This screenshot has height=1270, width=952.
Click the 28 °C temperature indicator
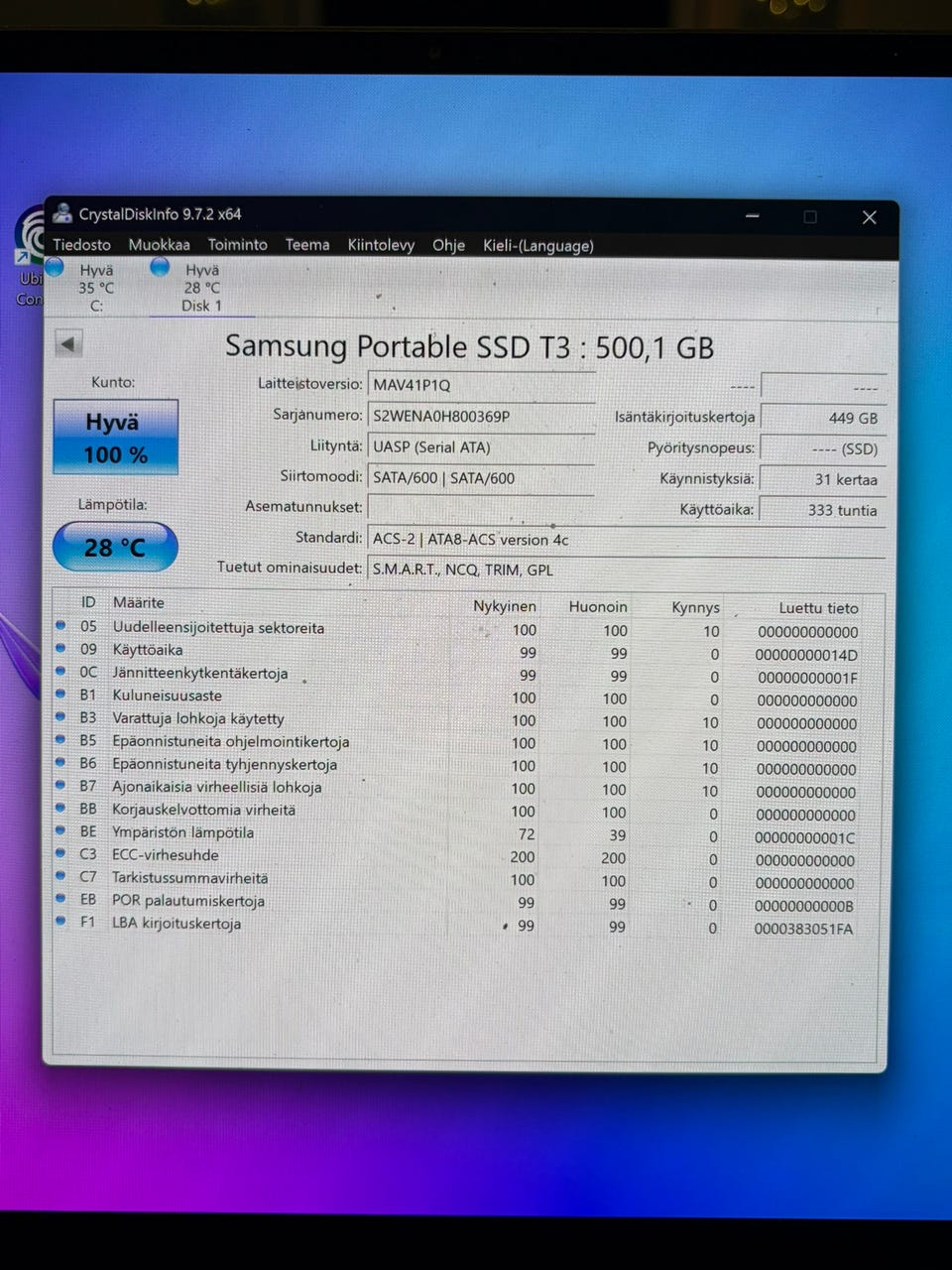tap(115, 547)
